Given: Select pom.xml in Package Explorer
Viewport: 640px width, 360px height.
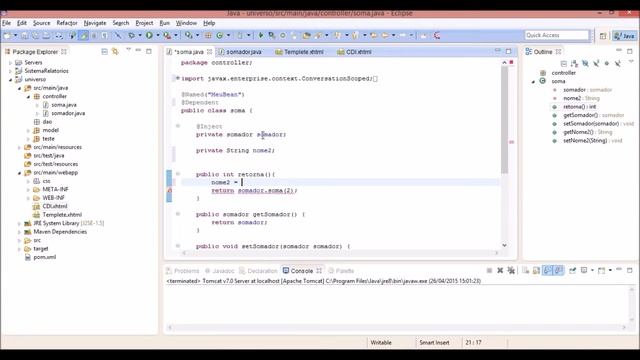Looking at the screenshot, I should [x=40, y=257].
